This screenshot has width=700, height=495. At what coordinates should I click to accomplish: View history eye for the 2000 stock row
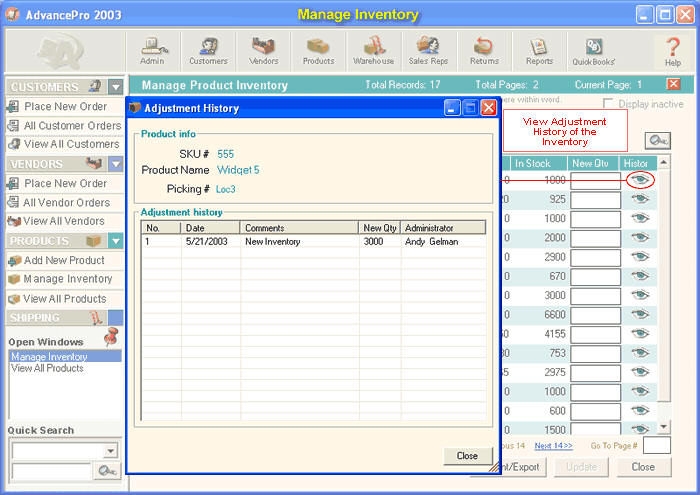(x=640, y=237)
